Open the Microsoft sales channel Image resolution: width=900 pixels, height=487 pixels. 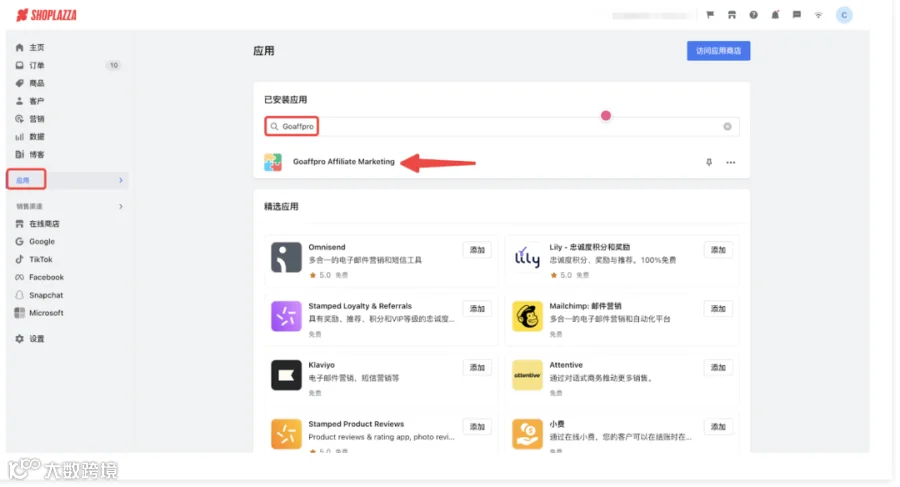point(46,313)
